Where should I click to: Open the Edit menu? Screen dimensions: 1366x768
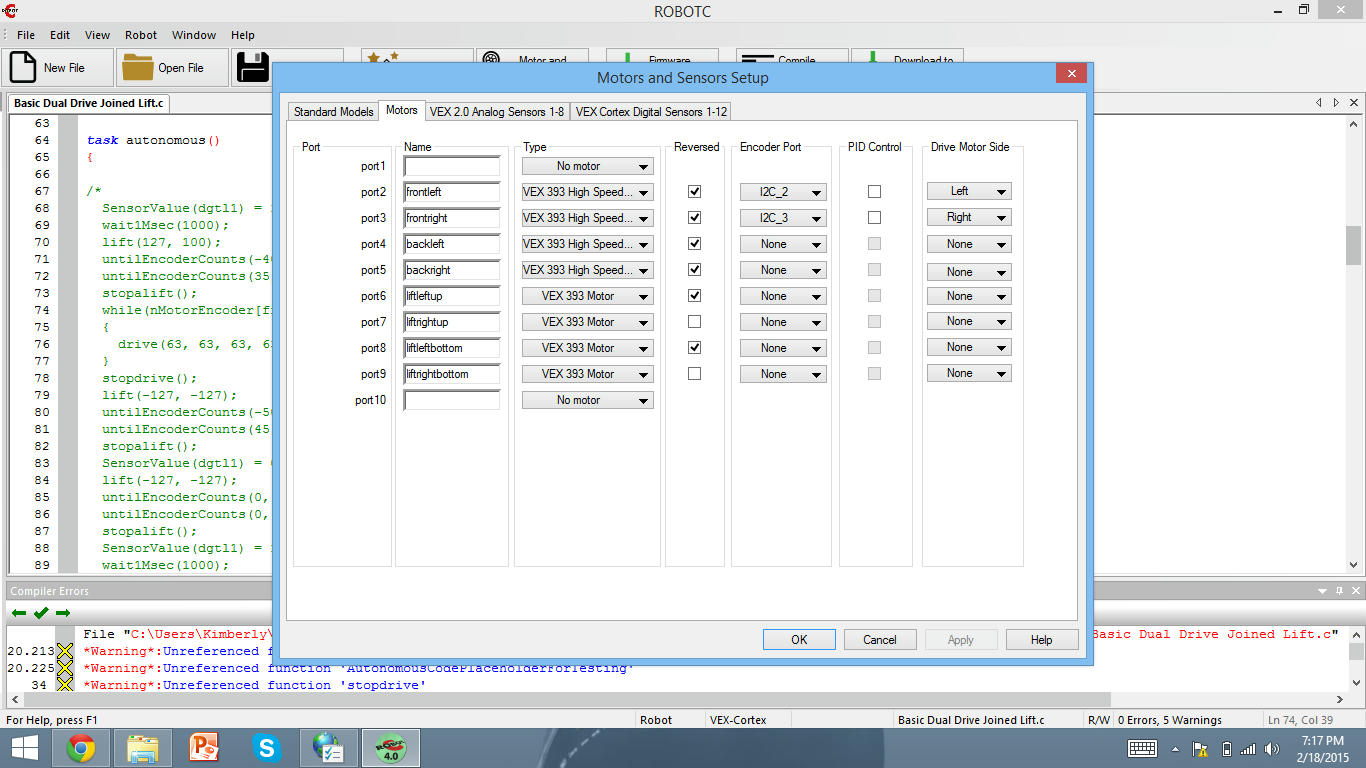point(60,35)
